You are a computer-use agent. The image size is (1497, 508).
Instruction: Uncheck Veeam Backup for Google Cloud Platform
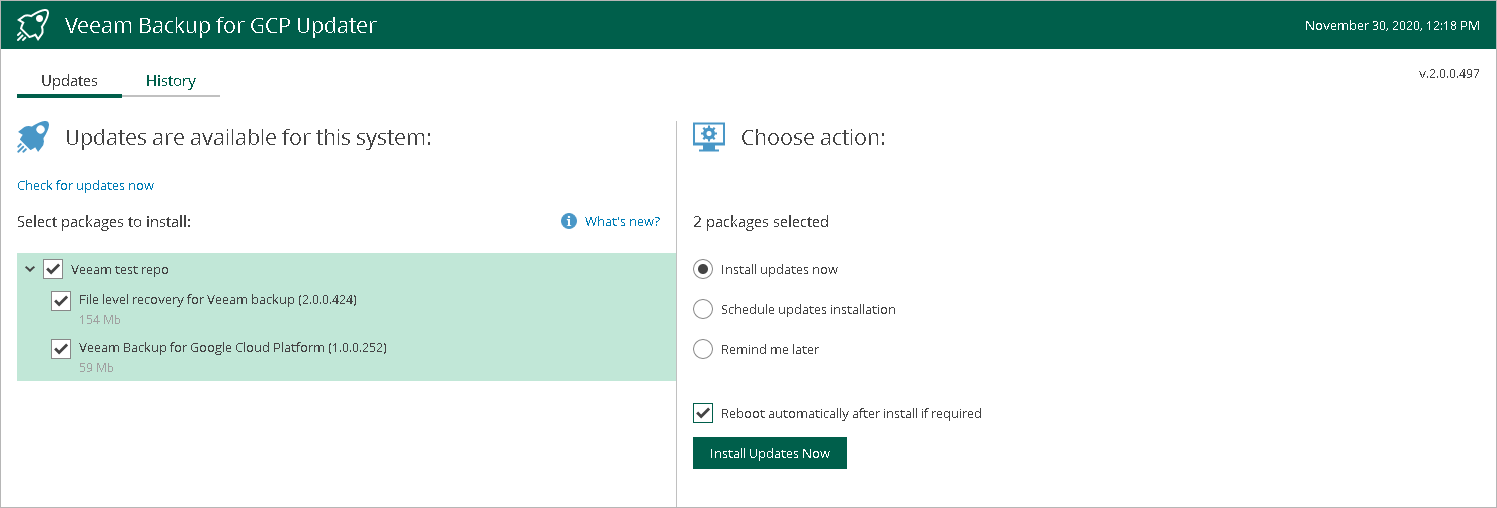tap(61, 348)
